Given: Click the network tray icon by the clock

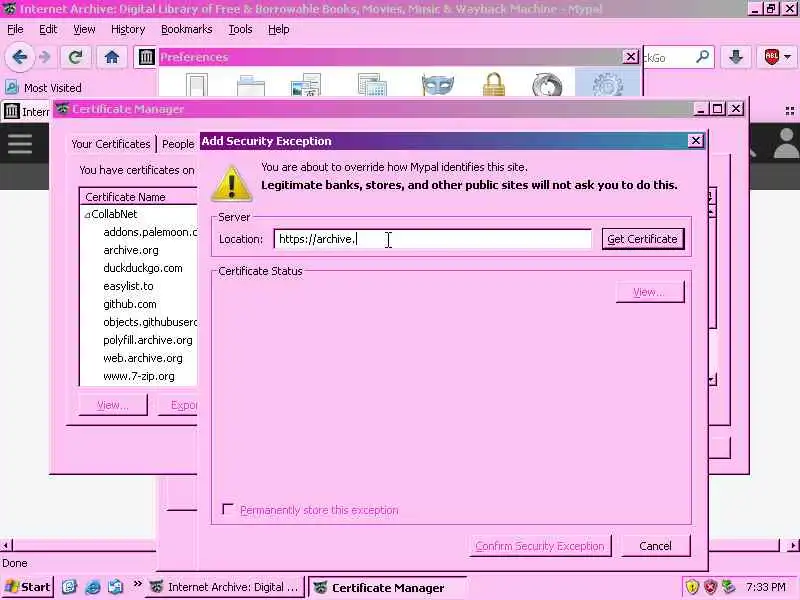Looking at the screenshot, I should 729,587.
